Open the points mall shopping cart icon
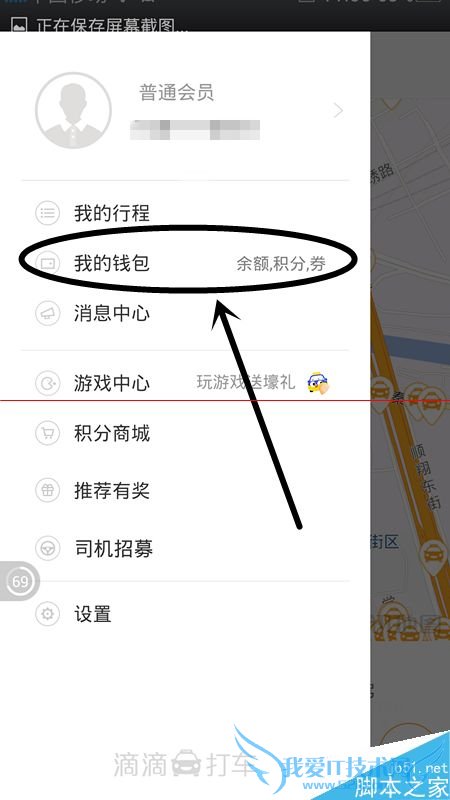 click(47, 434)
